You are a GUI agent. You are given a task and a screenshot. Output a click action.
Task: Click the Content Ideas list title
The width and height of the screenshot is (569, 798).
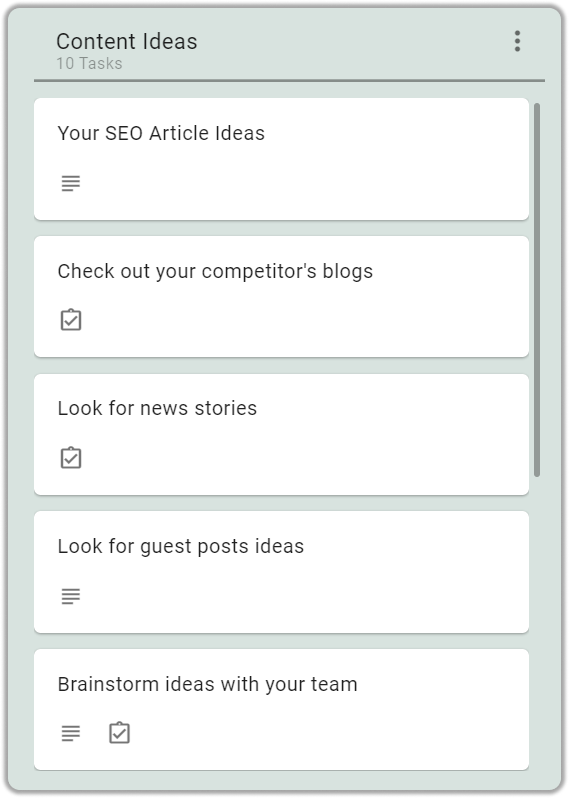[x=127, y=41]
